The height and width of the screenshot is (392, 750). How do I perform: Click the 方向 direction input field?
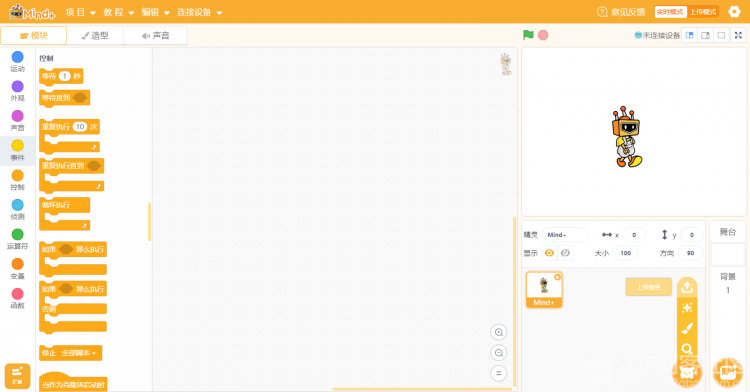[691, 253]
